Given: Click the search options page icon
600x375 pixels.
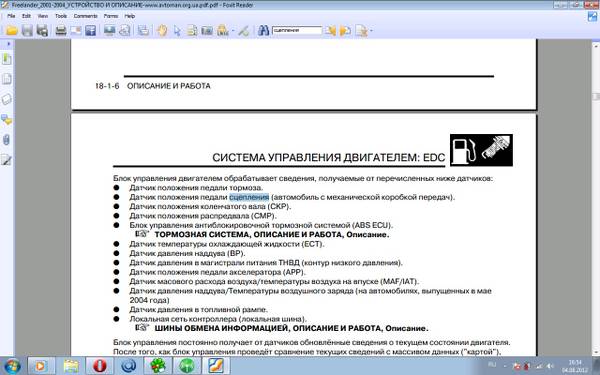Looking at the screenshot, I should [x=361, y=31].
